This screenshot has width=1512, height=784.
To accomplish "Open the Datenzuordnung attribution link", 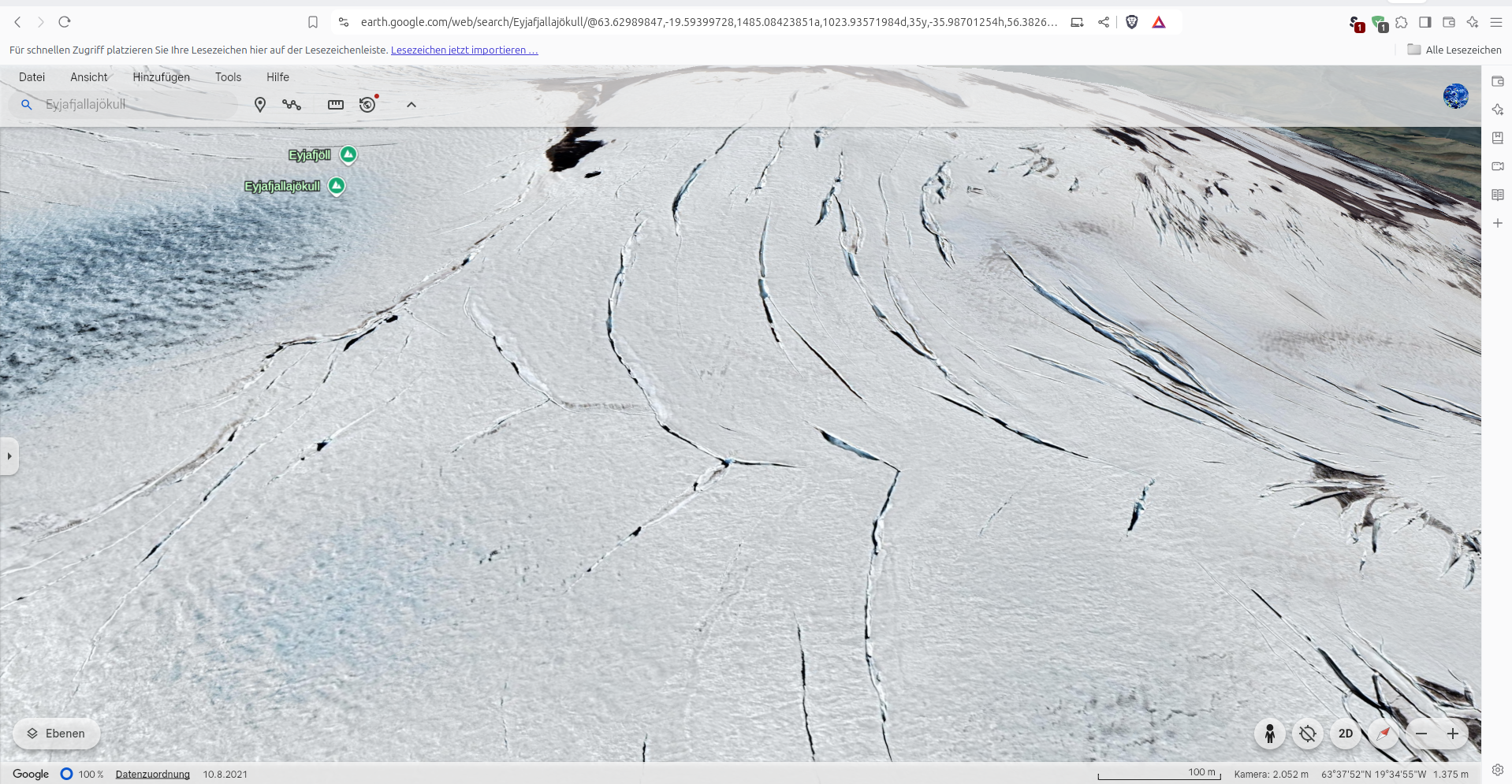I will point(153,775).
